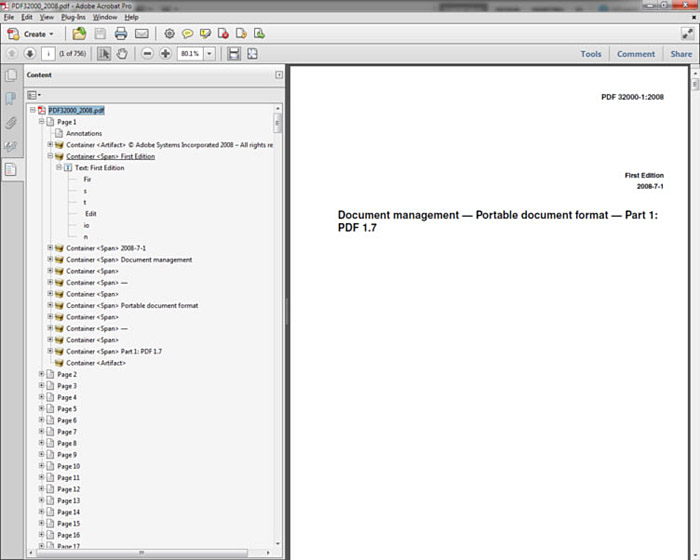The height and width of the screenshot is (560, 700).
Task: Open the Comment pane
Action: click(636, 54)
